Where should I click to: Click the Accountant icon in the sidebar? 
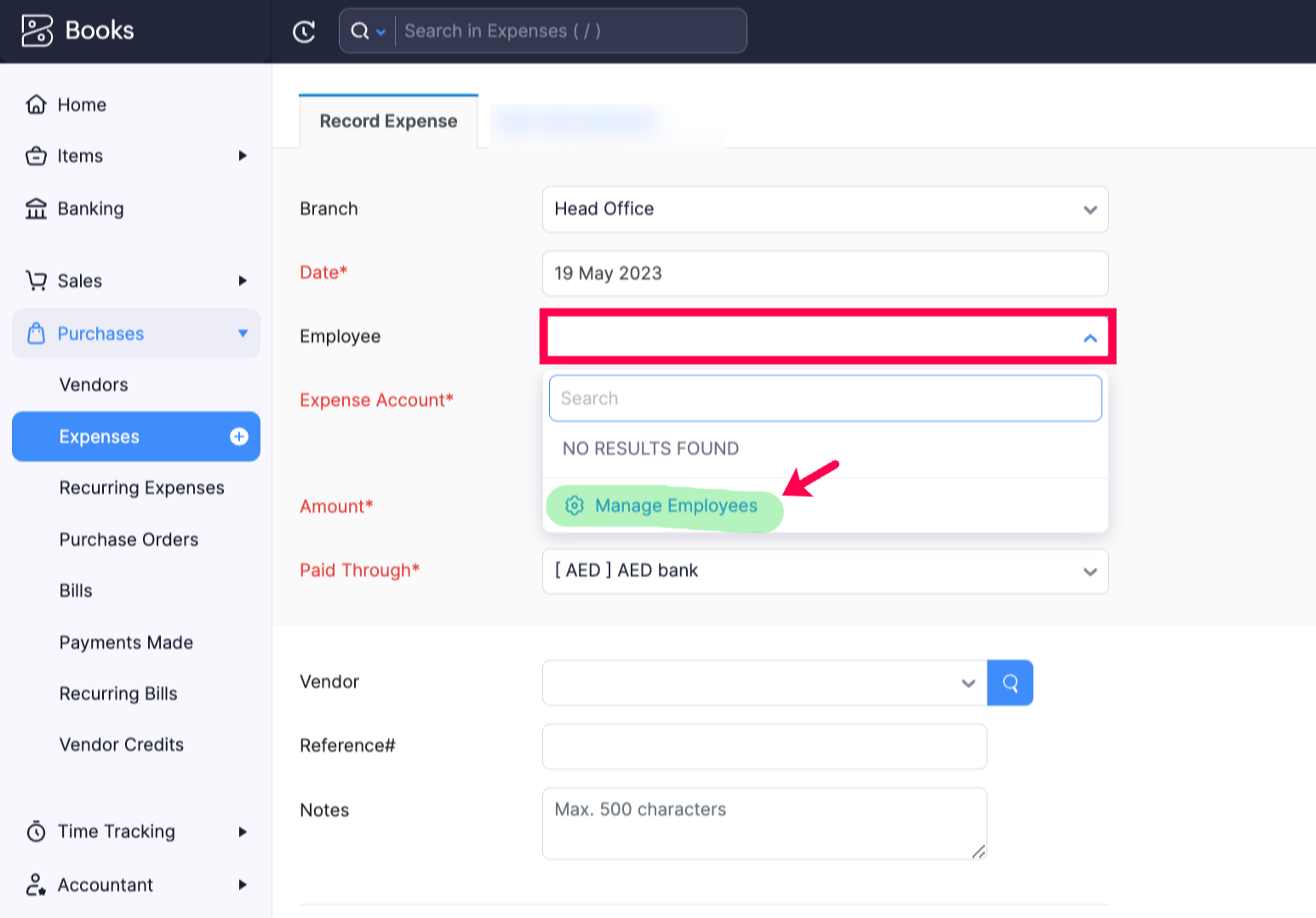click(x=37, y=885)
